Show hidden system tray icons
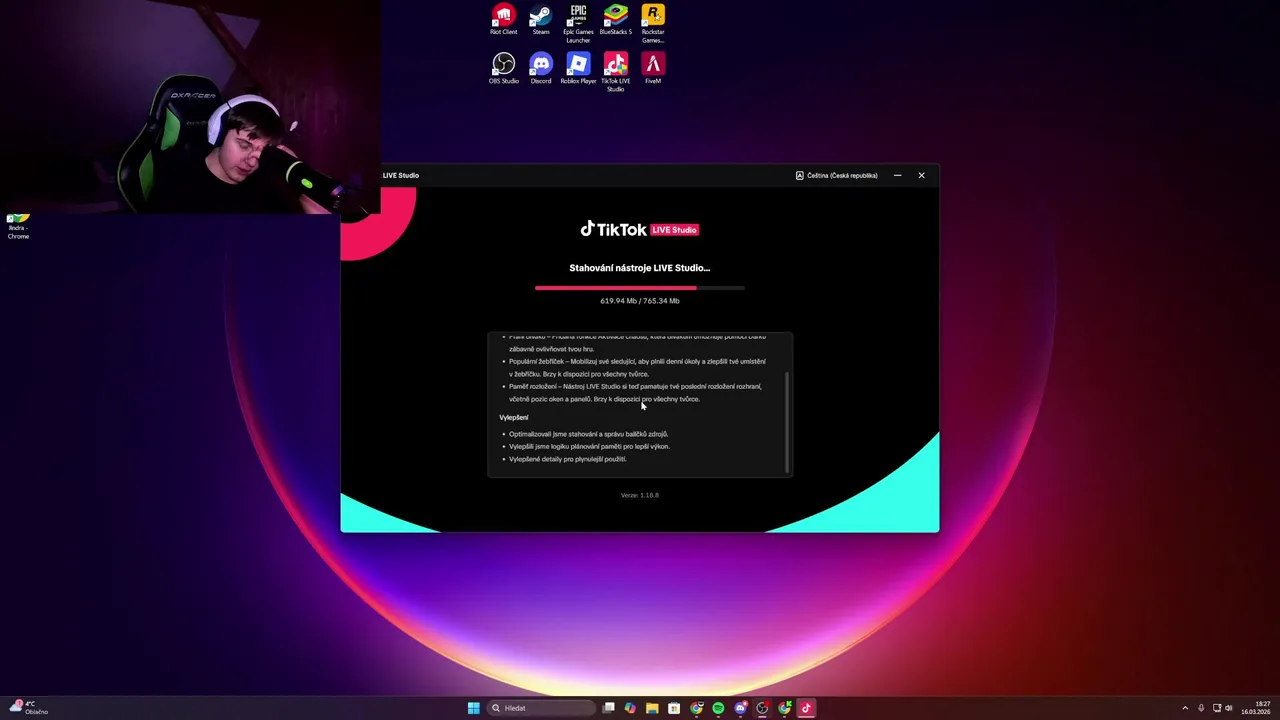Image resolution: width=1280 pixels, height=720 pixels. pos(1185,708)
